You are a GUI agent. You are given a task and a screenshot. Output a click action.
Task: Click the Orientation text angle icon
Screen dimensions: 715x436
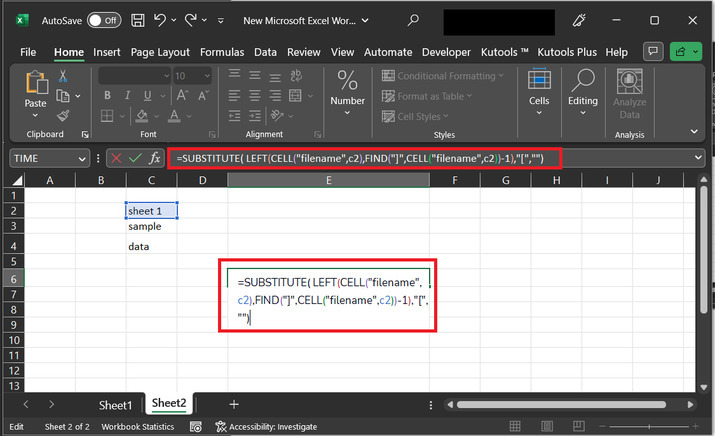pos(276,116)
